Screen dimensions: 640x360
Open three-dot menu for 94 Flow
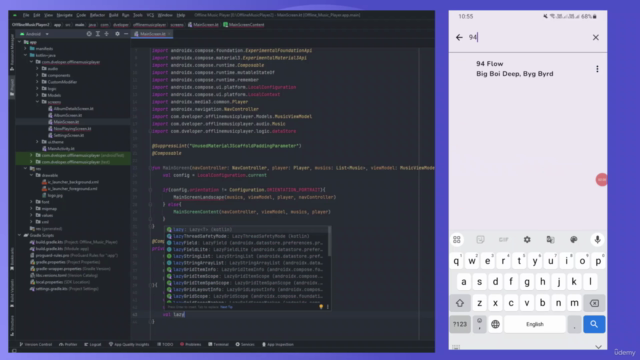pos(597,69)
